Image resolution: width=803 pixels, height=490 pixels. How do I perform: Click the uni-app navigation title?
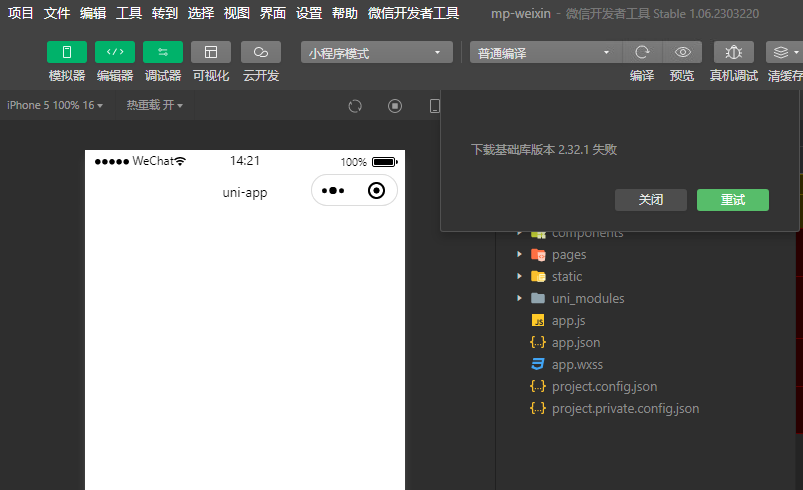point(245,193)
